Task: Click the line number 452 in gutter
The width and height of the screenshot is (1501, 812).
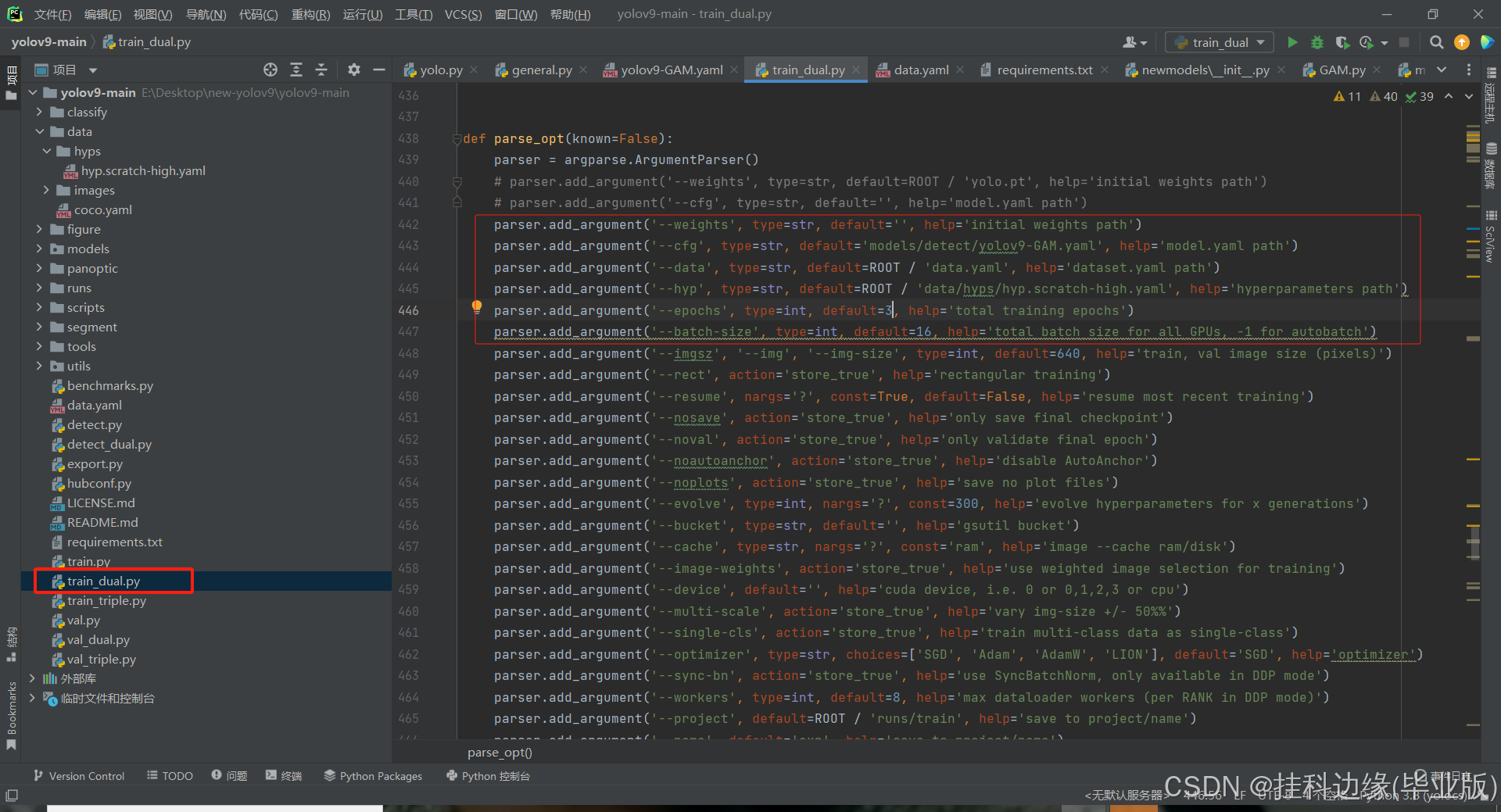Action: 408,439
